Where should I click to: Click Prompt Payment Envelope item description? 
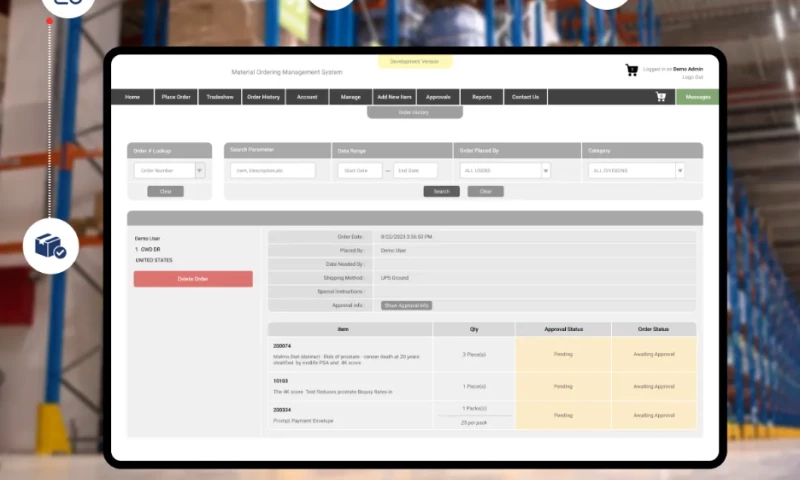[x=303, y=421]
